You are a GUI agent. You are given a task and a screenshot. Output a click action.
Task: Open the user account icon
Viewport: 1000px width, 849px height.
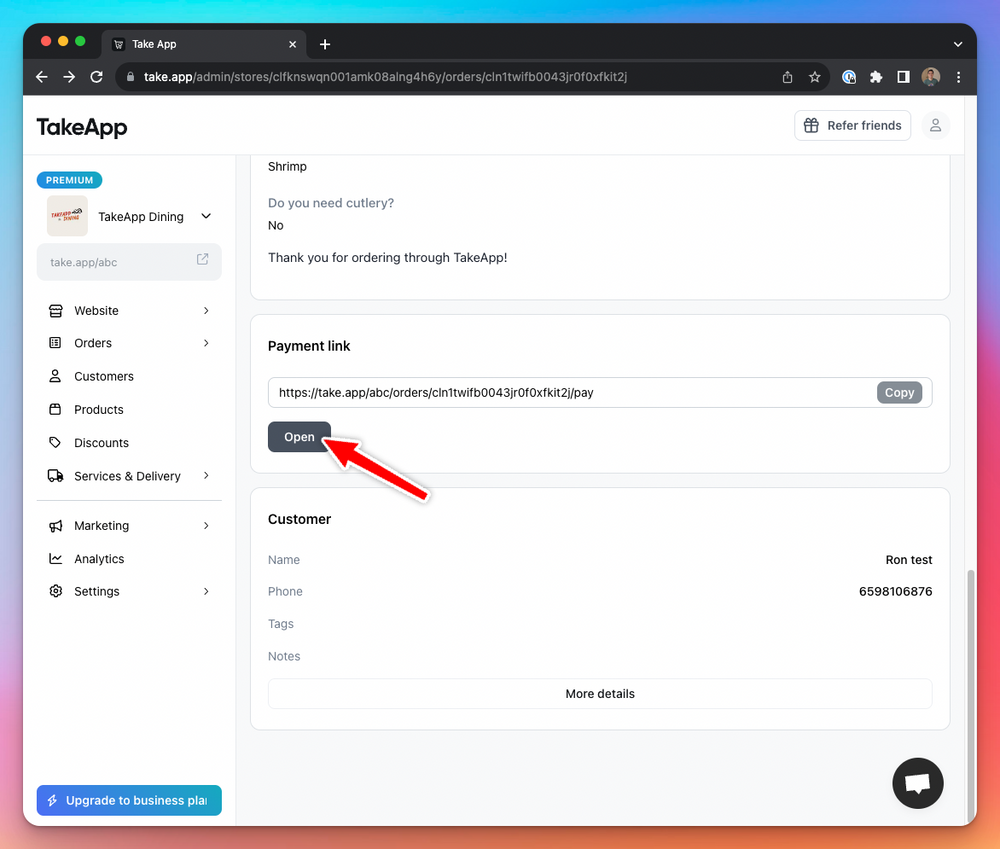pos(935,126)
